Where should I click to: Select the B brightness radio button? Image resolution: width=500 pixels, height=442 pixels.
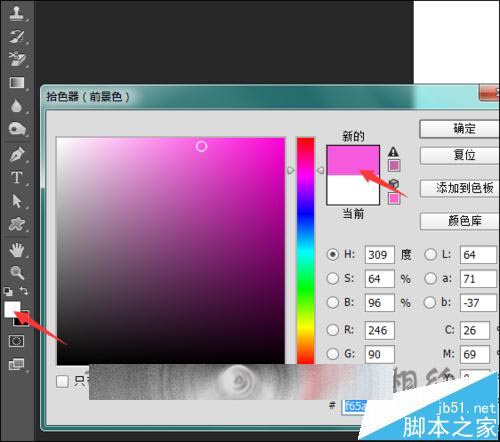click(332, 302)
